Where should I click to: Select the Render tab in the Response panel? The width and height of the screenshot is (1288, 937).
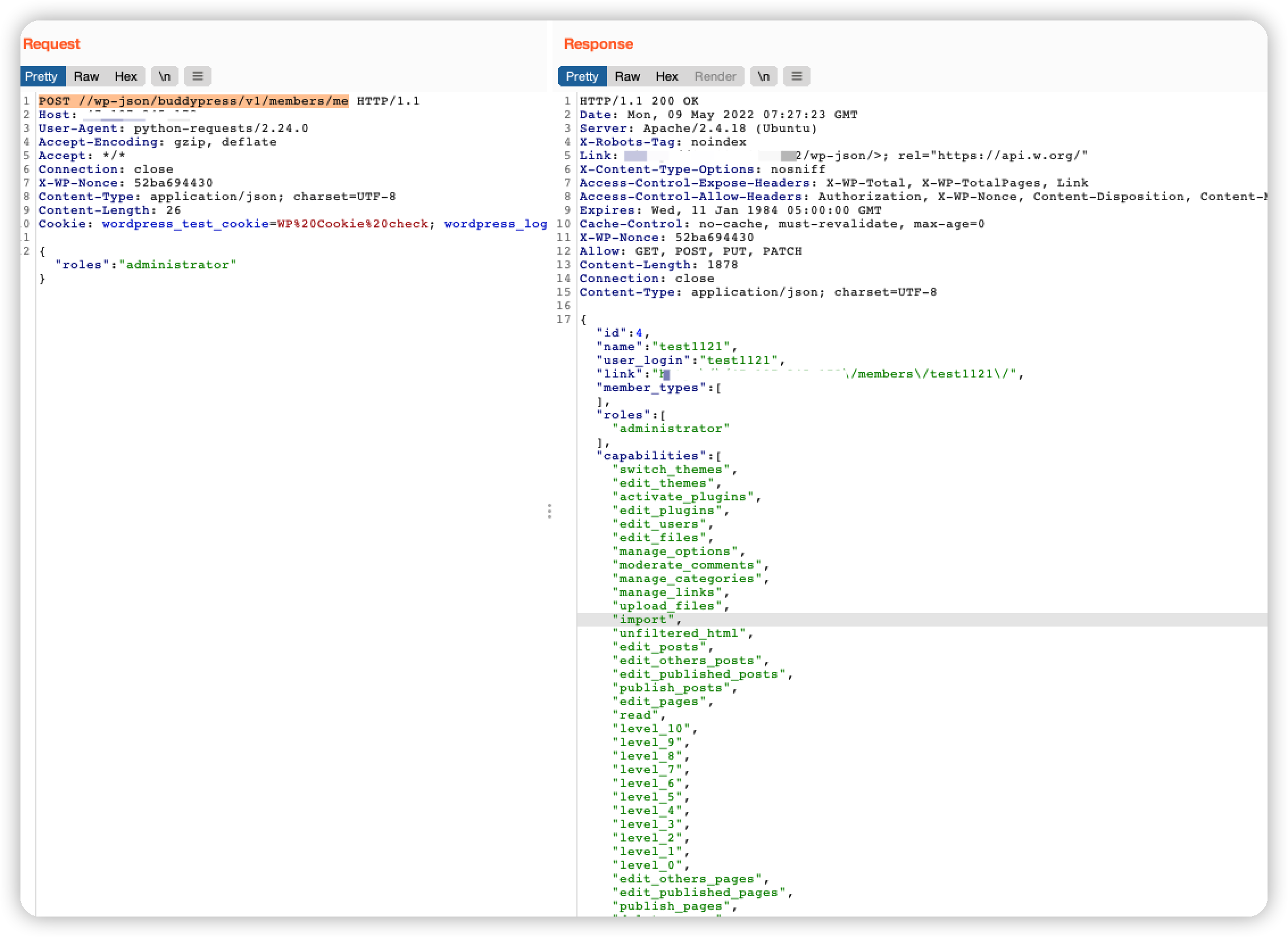click(x=716, y=76)
